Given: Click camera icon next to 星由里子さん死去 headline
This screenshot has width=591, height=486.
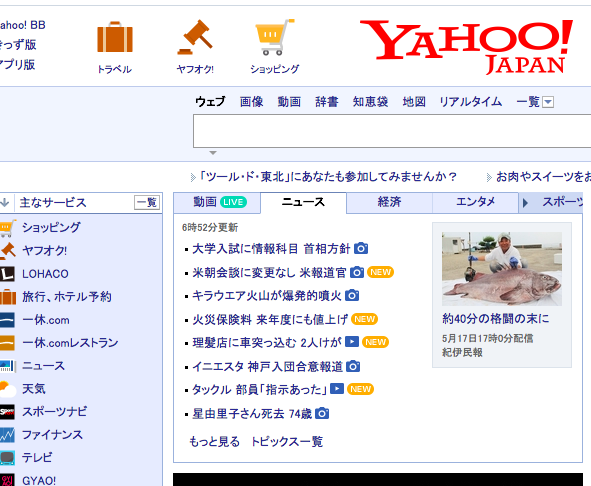Looking at the screenshot, I should (x=322, y=414).
